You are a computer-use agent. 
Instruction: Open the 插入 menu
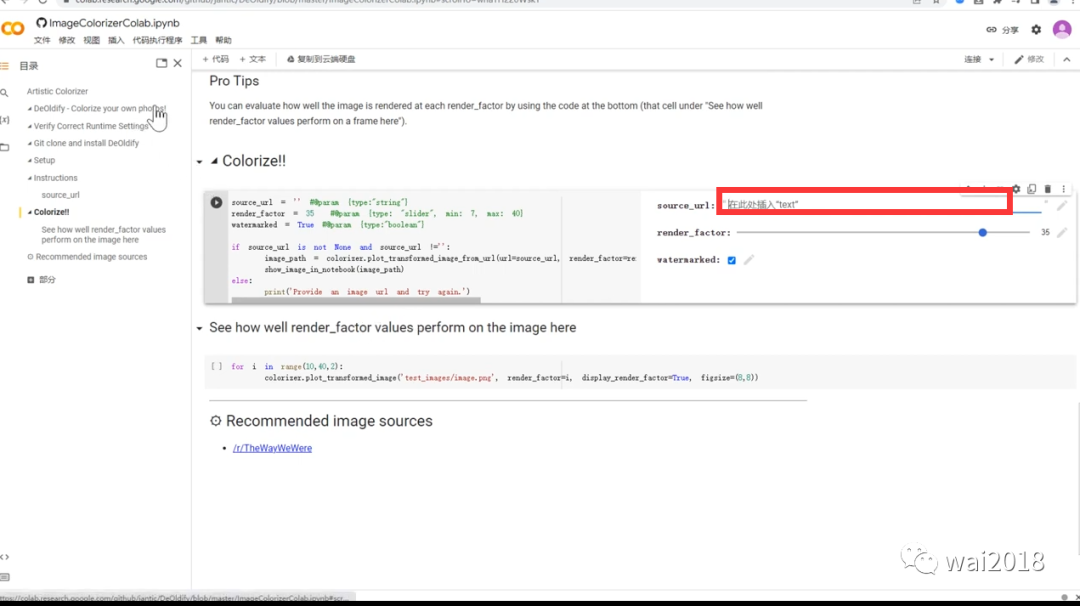pos(116,41)
